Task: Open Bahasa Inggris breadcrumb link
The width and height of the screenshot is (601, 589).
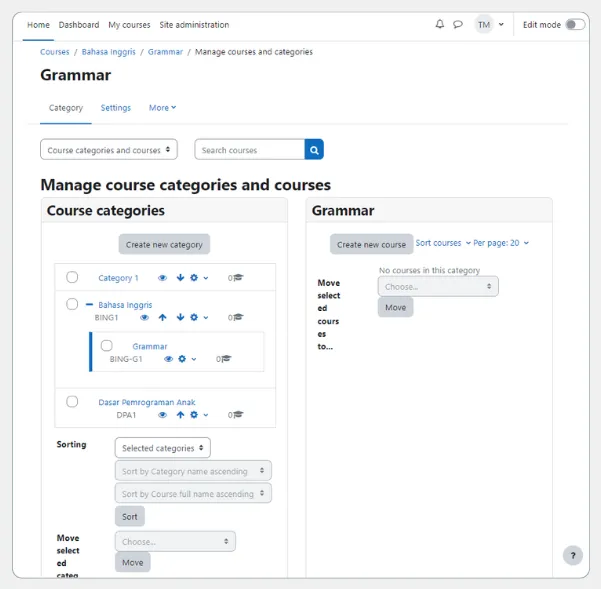Action: (108, 52)
